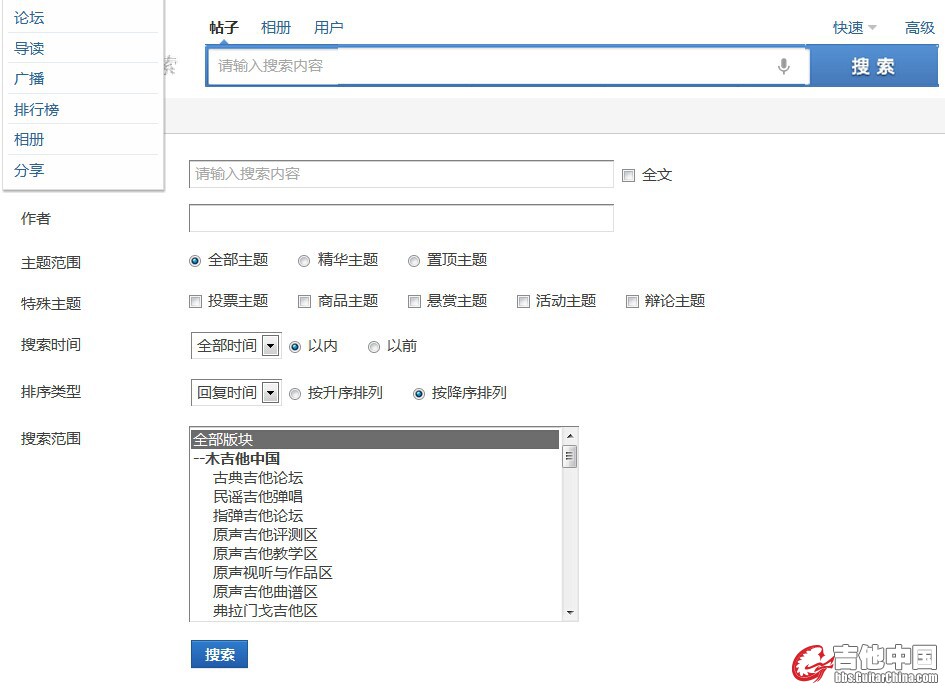Screen dimensions: 945x693
Task: Open the 快速 dropdown arrow
Action: point(872,28)
